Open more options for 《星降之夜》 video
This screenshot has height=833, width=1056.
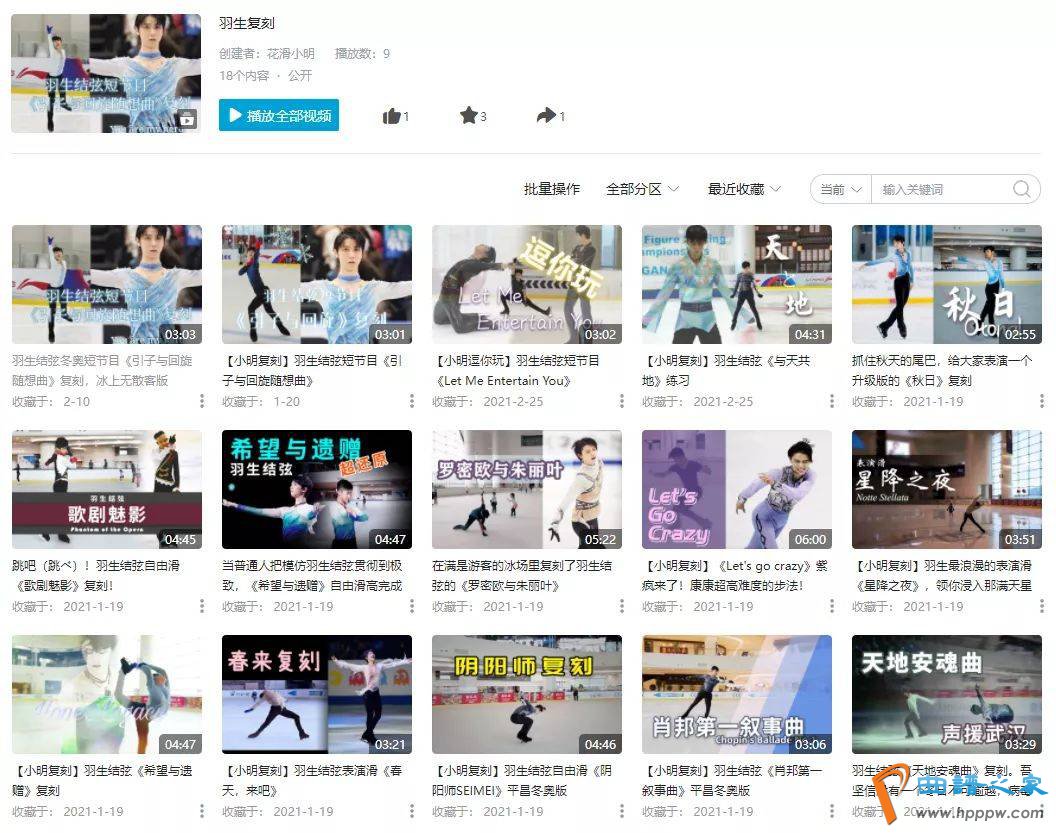[1041, 606]
